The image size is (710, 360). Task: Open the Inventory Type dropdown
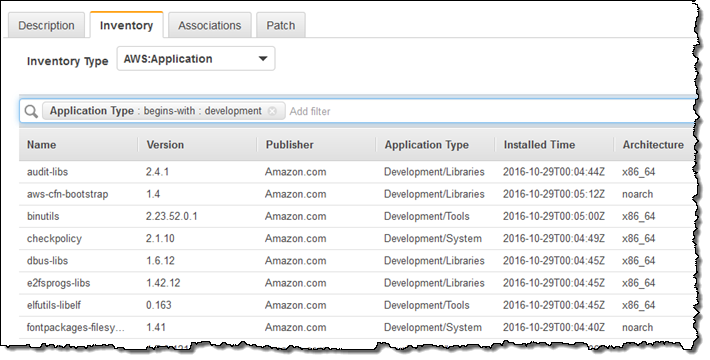click(x=196, y=59)
